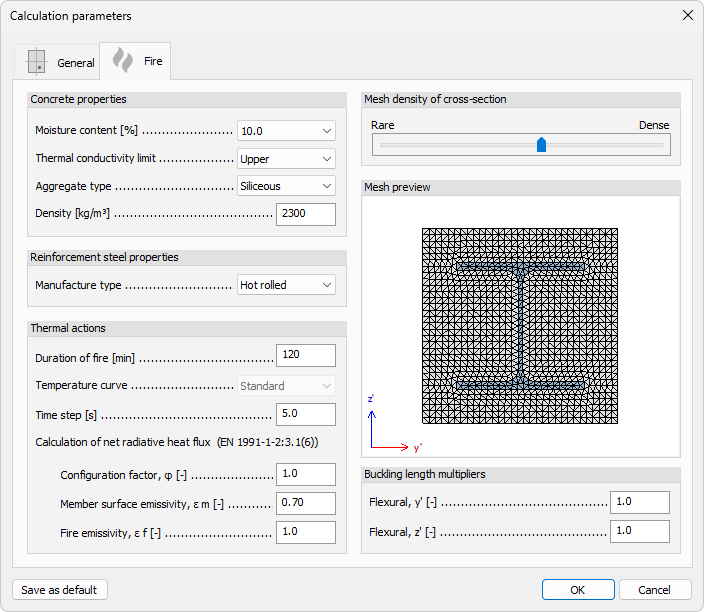
Task: Click the Aggregate type label
Action: tap(73, 186)
